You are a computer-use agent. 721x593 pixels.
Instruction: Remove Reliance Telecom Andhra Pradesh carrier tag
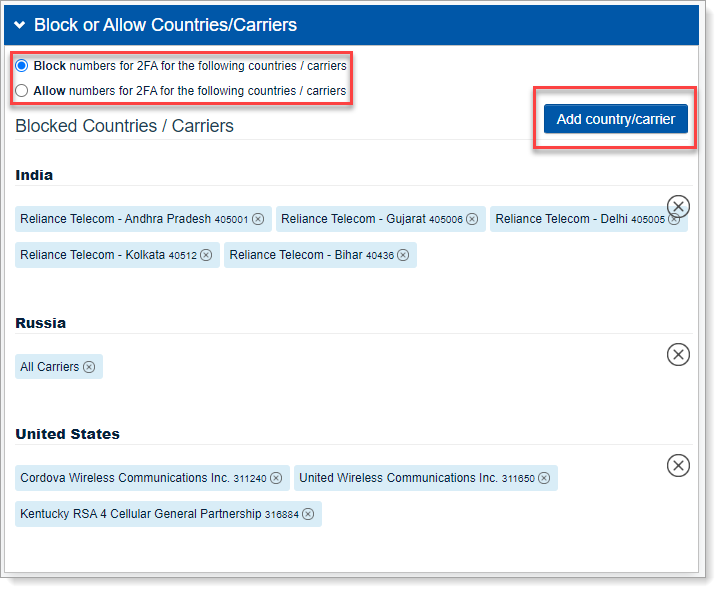click(x=258, y=219)
